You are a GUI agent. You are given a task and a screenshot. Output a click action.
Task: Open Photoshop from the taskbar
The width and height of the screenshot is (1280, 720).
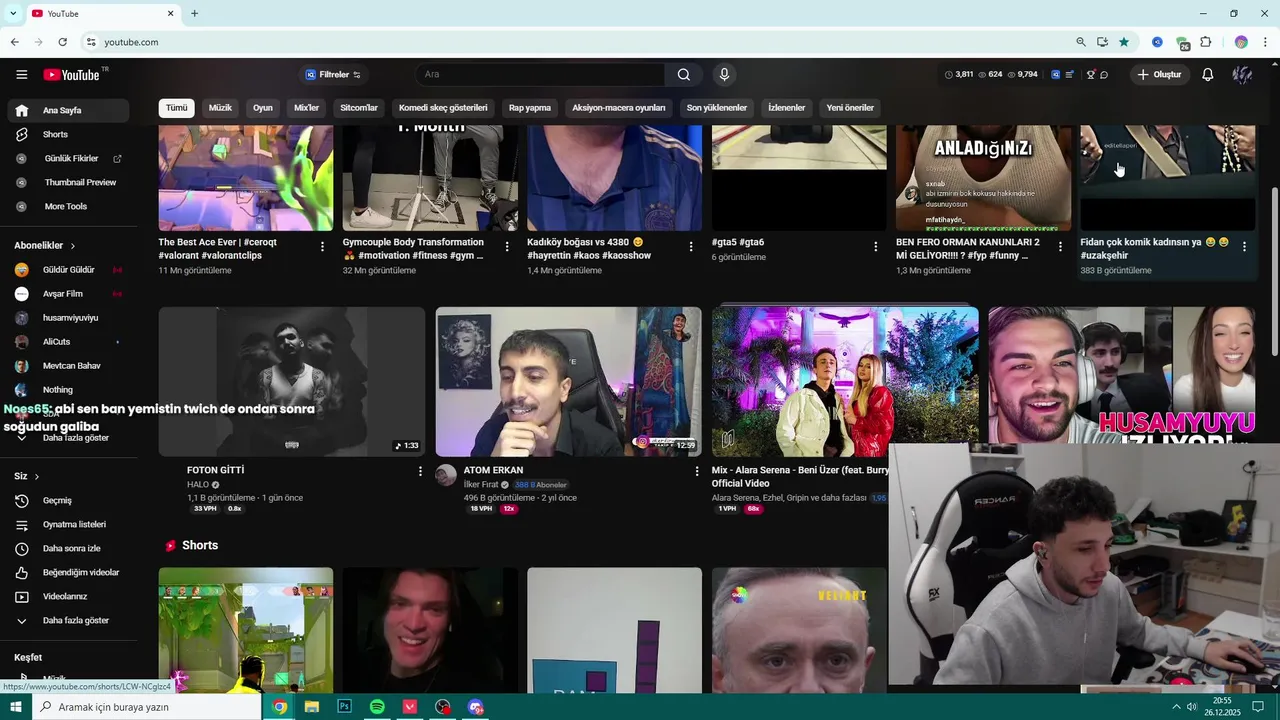pyautogui.click(x=345, y=707)
